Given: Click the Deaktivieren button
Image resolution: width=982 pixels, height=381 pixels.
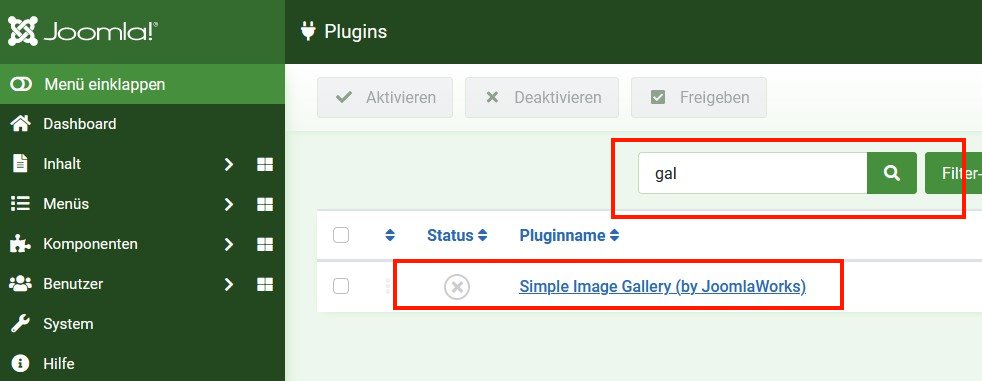Looking at the screenshot, I should point(542,98).
